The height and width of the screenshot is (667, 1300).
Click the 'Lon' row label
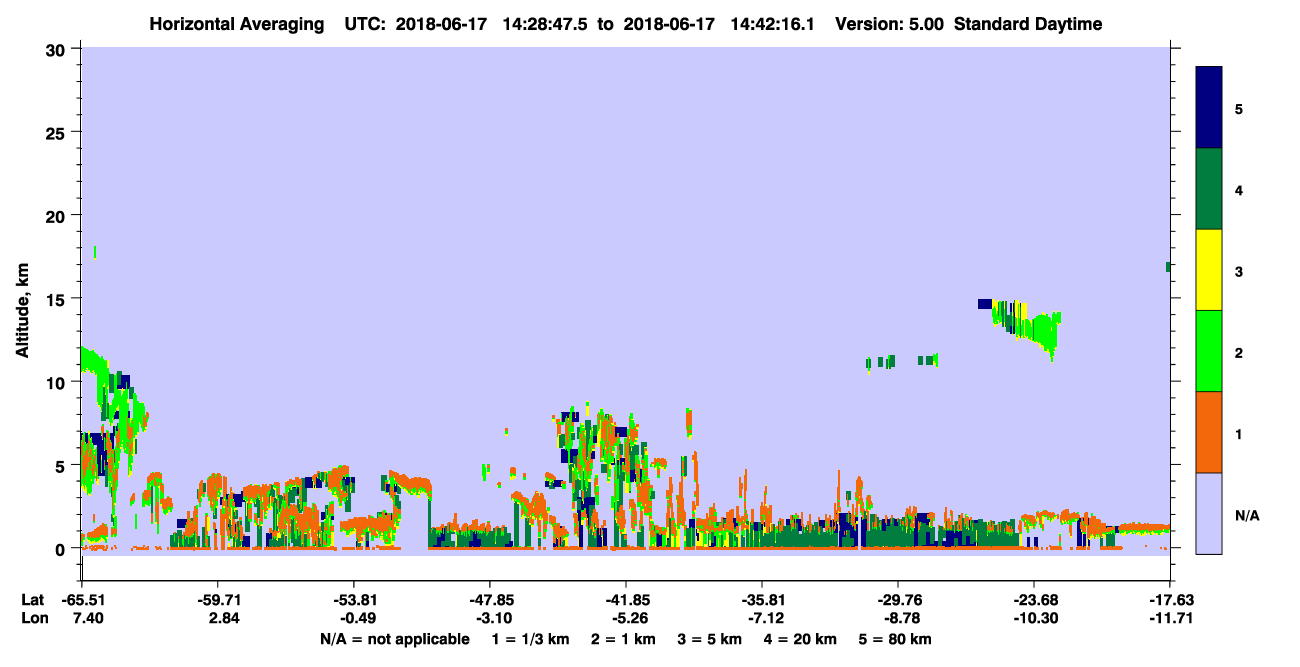33,619
